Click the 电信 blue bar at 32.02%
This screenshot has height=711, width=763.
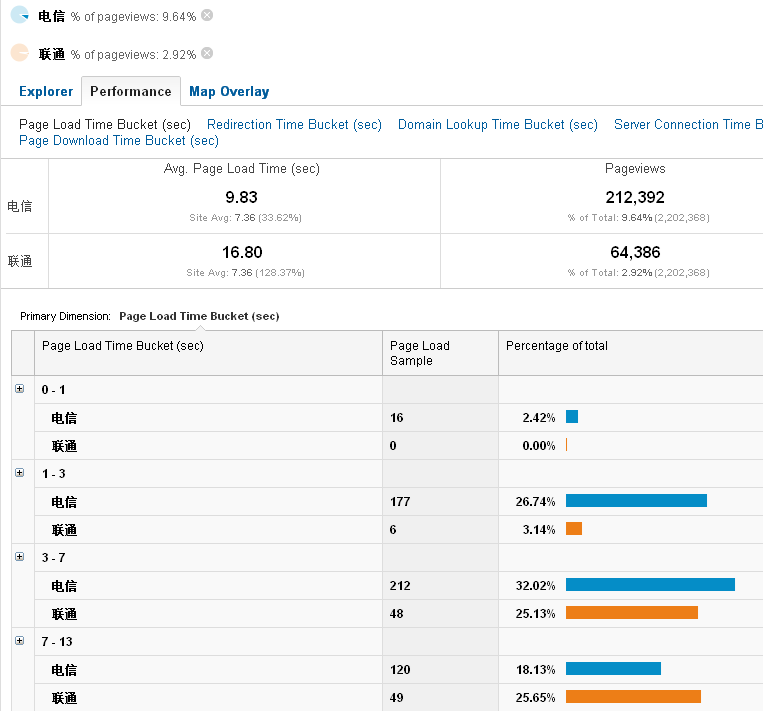tap(650, 584)
